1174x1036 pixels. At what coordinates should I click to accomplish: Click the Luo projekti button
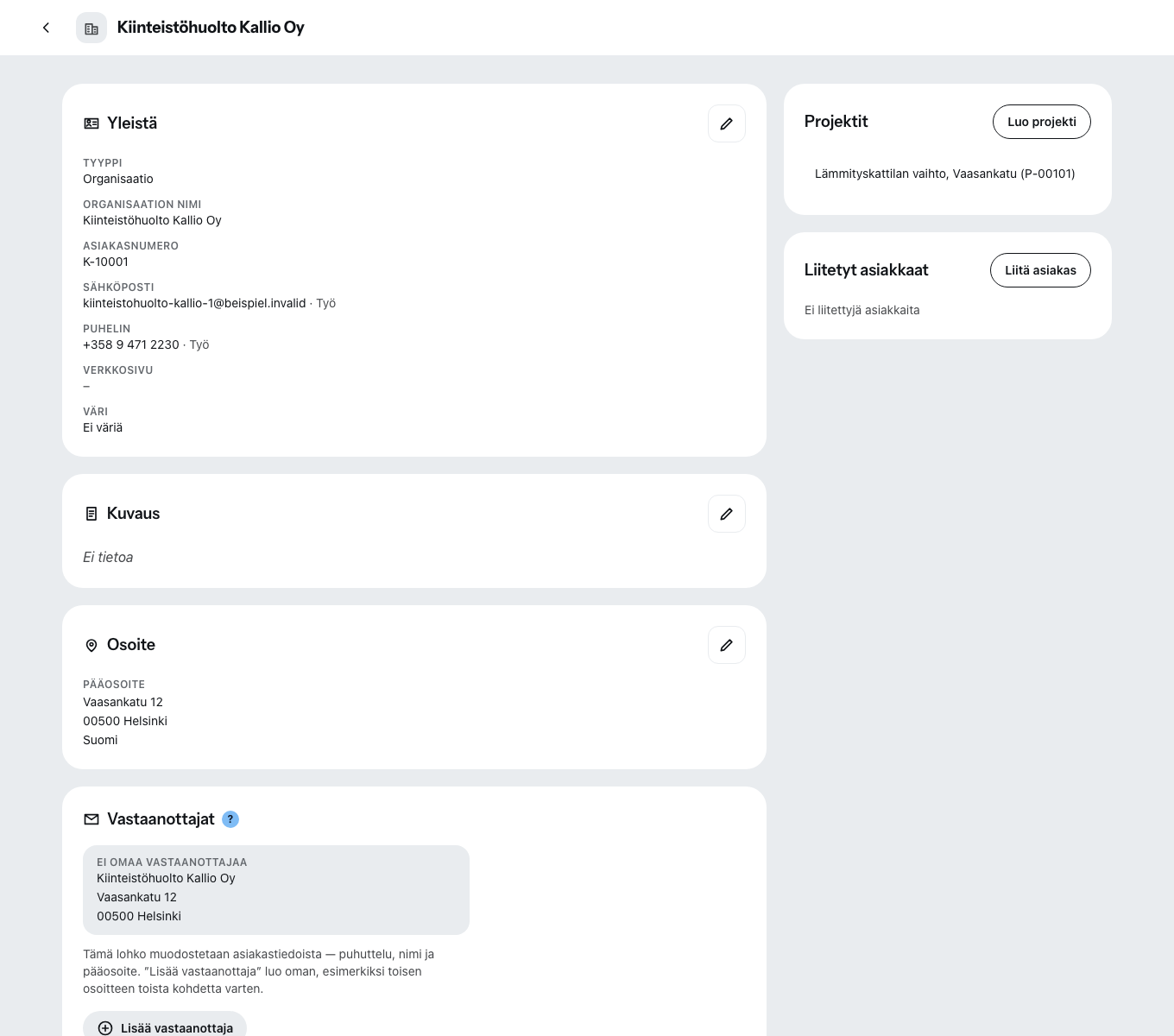coord(1042,122)
